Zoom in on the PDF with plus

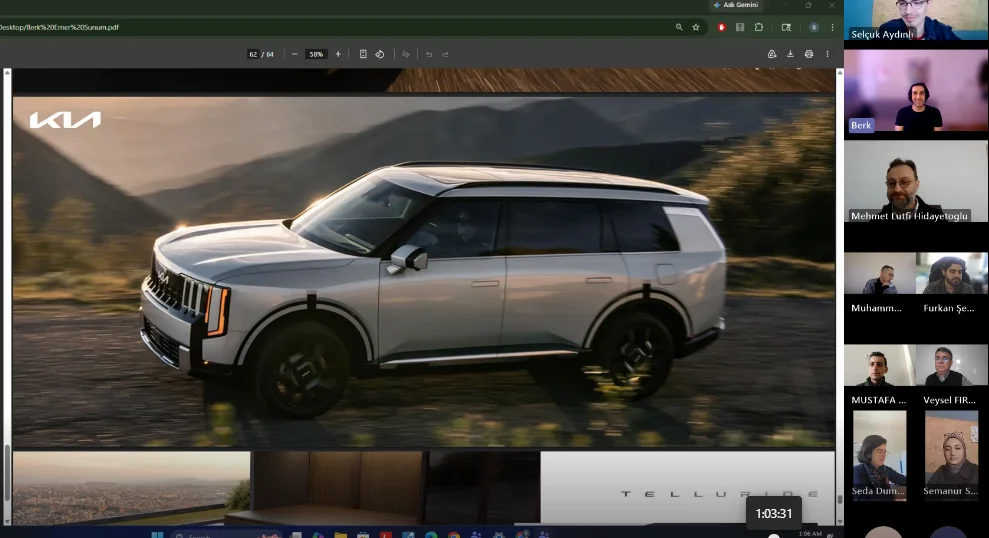pyautogui.click(x=338, y=54)
